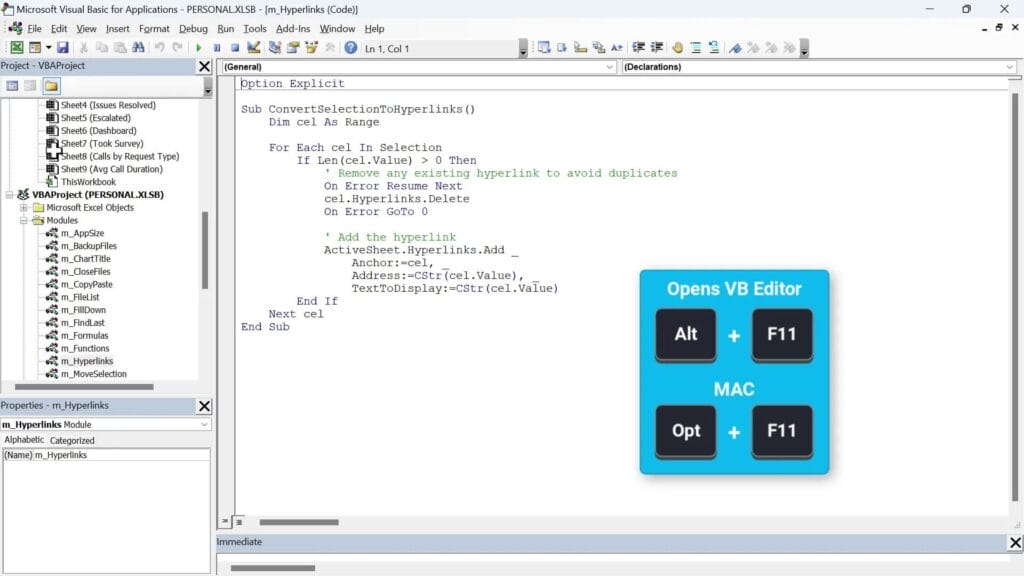
Task: Click the Run Sub/UserForm play icon
Action: point(199,48)
